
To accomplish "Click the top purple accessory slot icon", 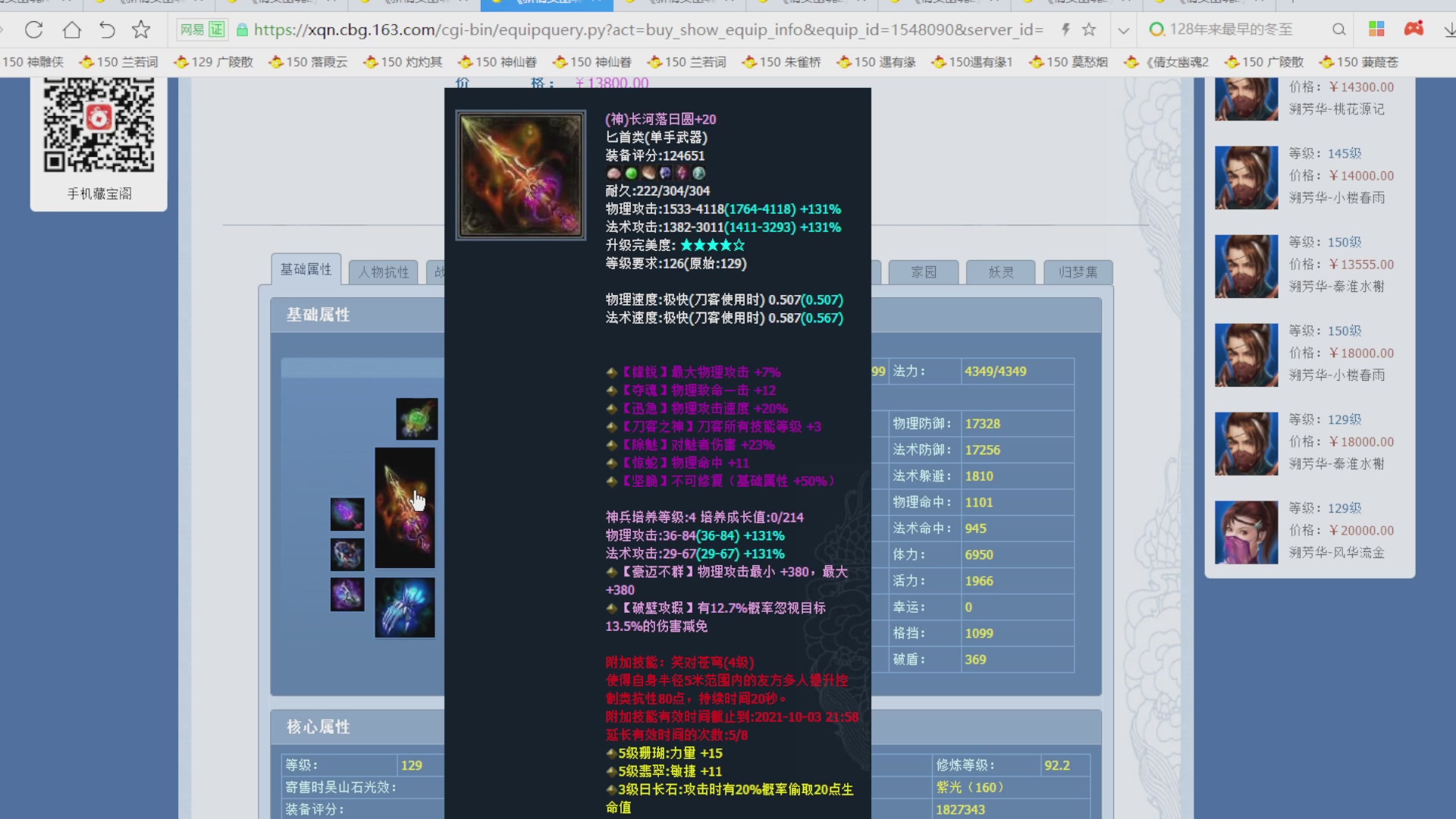I will [x=347, y=514].
